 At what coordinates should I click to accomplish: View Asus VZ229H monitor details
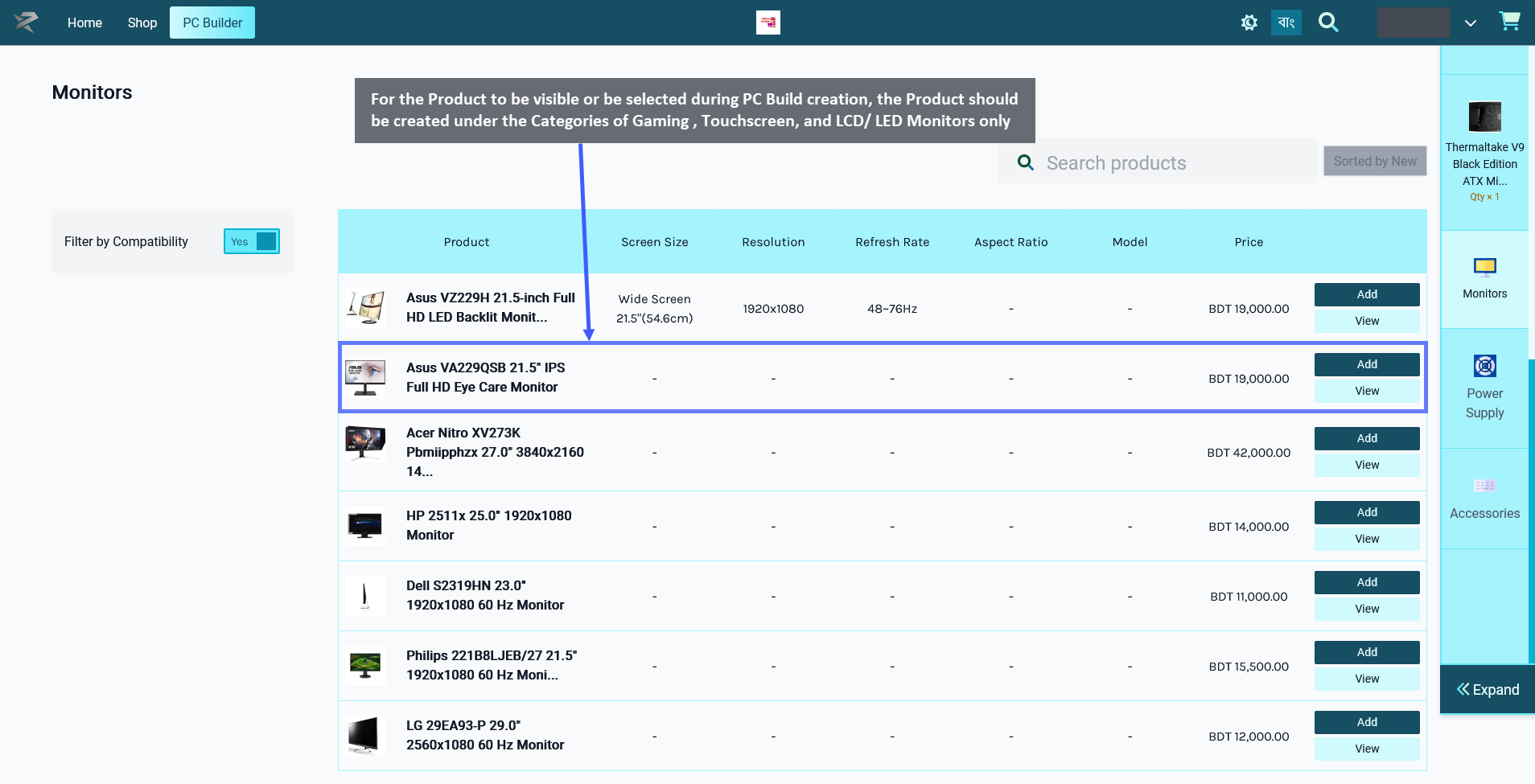1367,321
